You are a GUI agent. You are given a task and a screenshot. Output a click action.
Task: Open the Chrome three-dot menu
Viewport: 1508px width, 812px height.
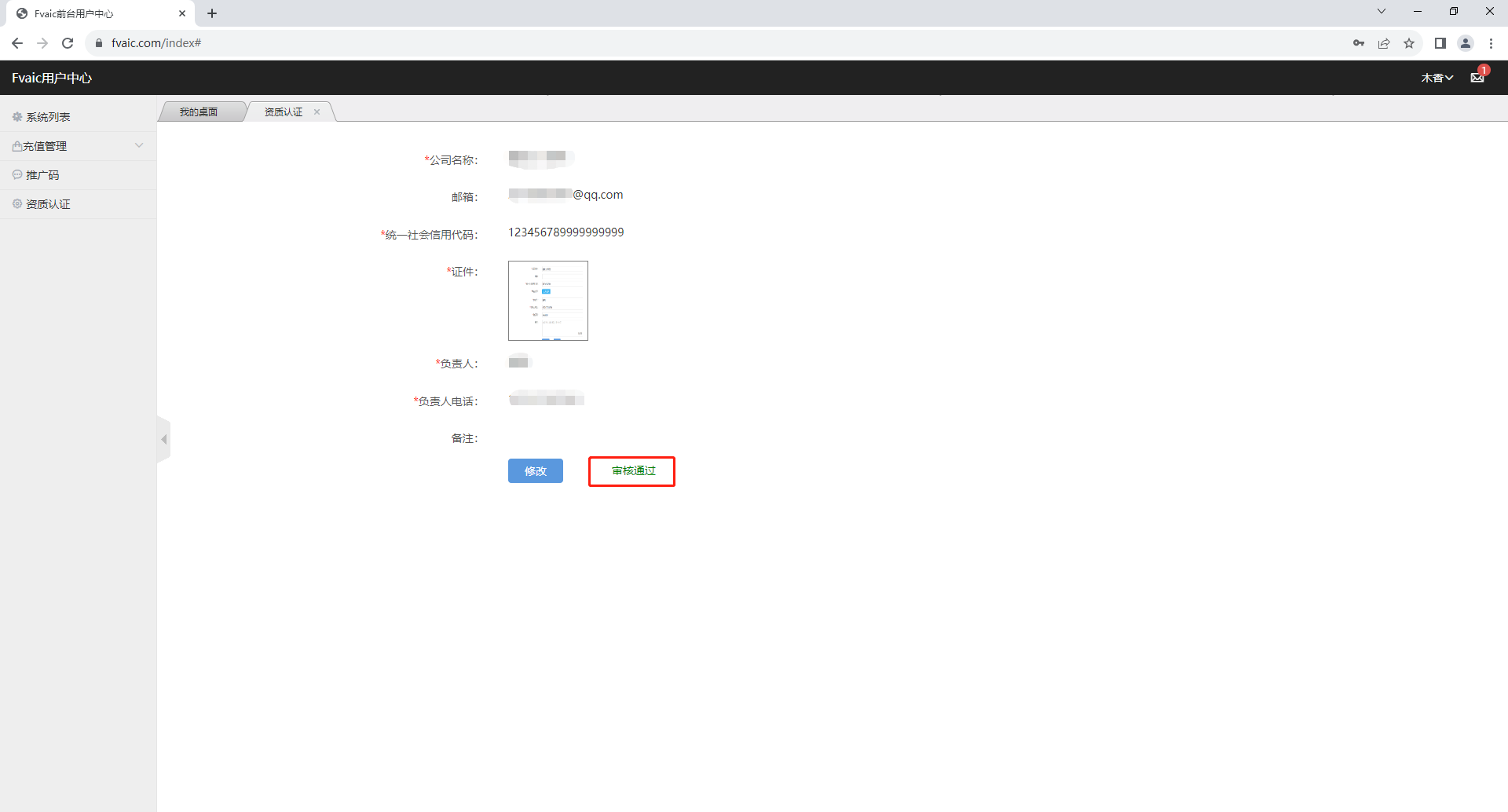pyautogui.click(x=1491, y=43)
